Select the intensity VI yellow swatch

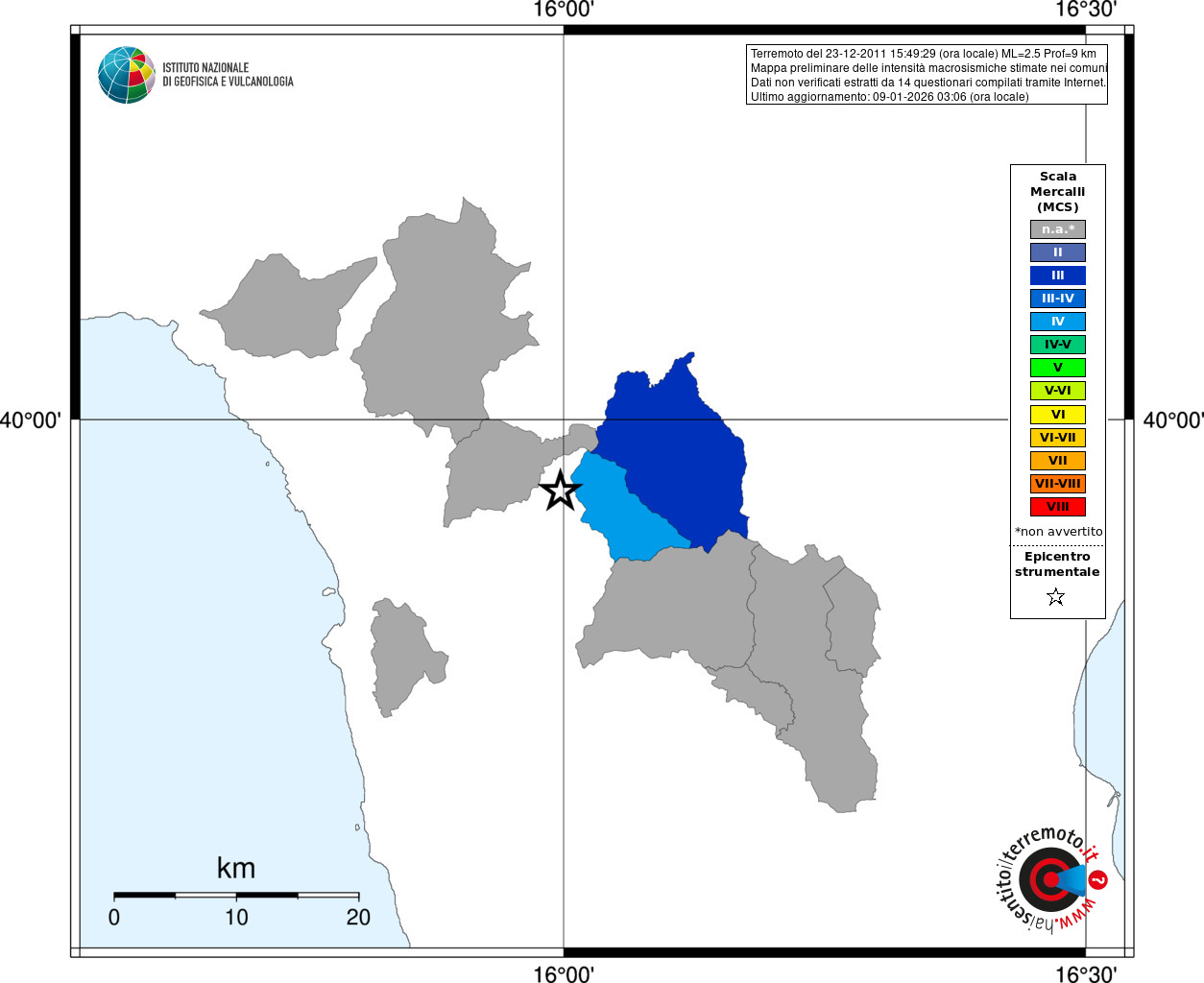coord(1058,415)
